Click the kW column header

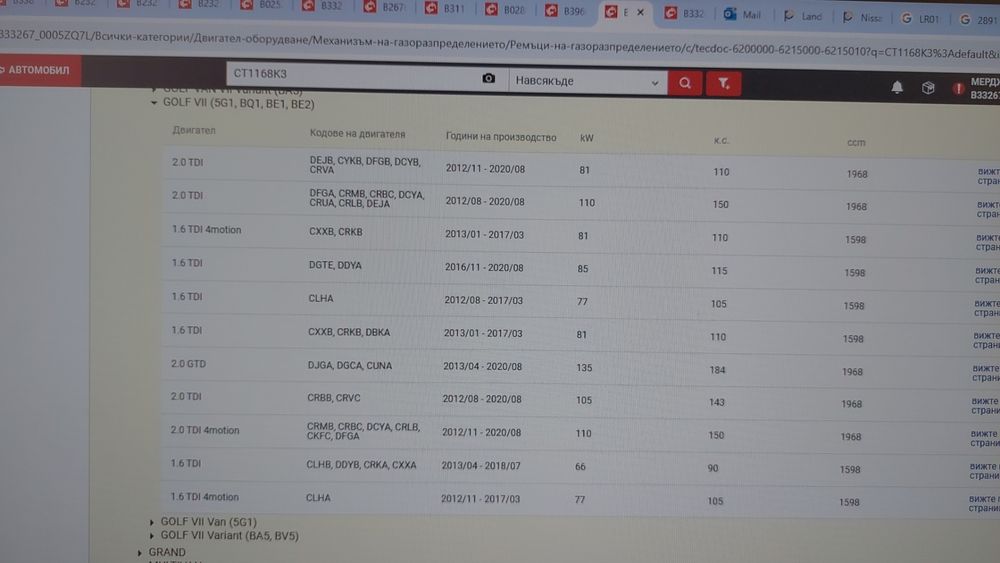(x=587, y=138)
